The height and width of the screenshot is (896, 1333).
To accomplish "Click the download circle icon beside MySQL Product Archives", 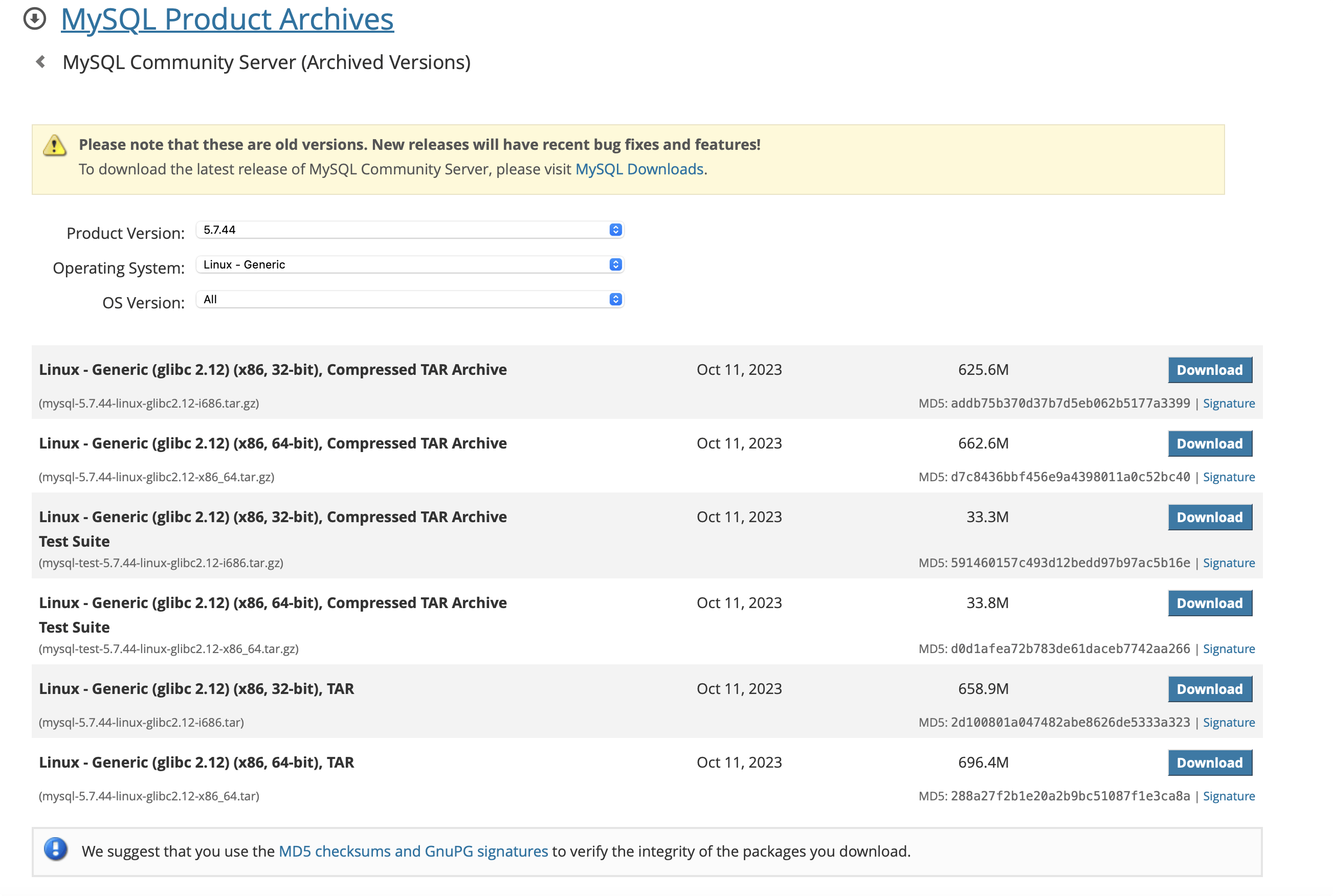I will (x=35, y=19).
